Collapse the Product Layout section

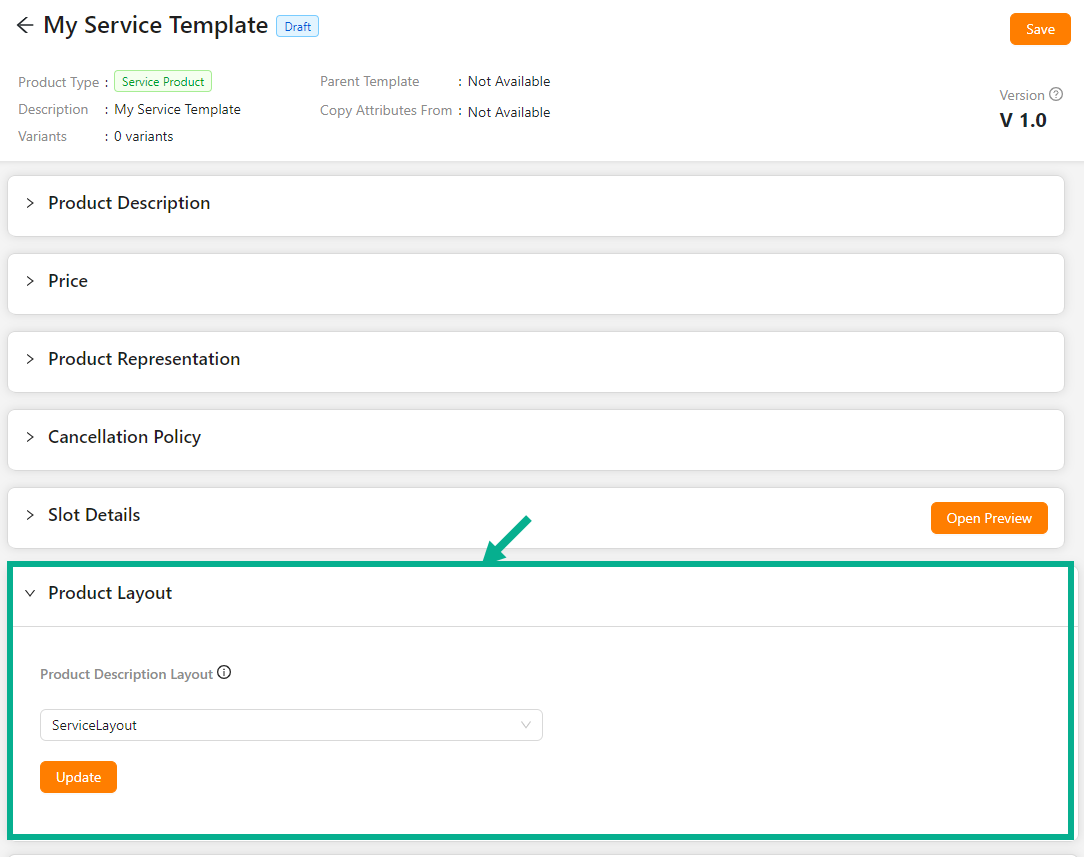[30, 593]
